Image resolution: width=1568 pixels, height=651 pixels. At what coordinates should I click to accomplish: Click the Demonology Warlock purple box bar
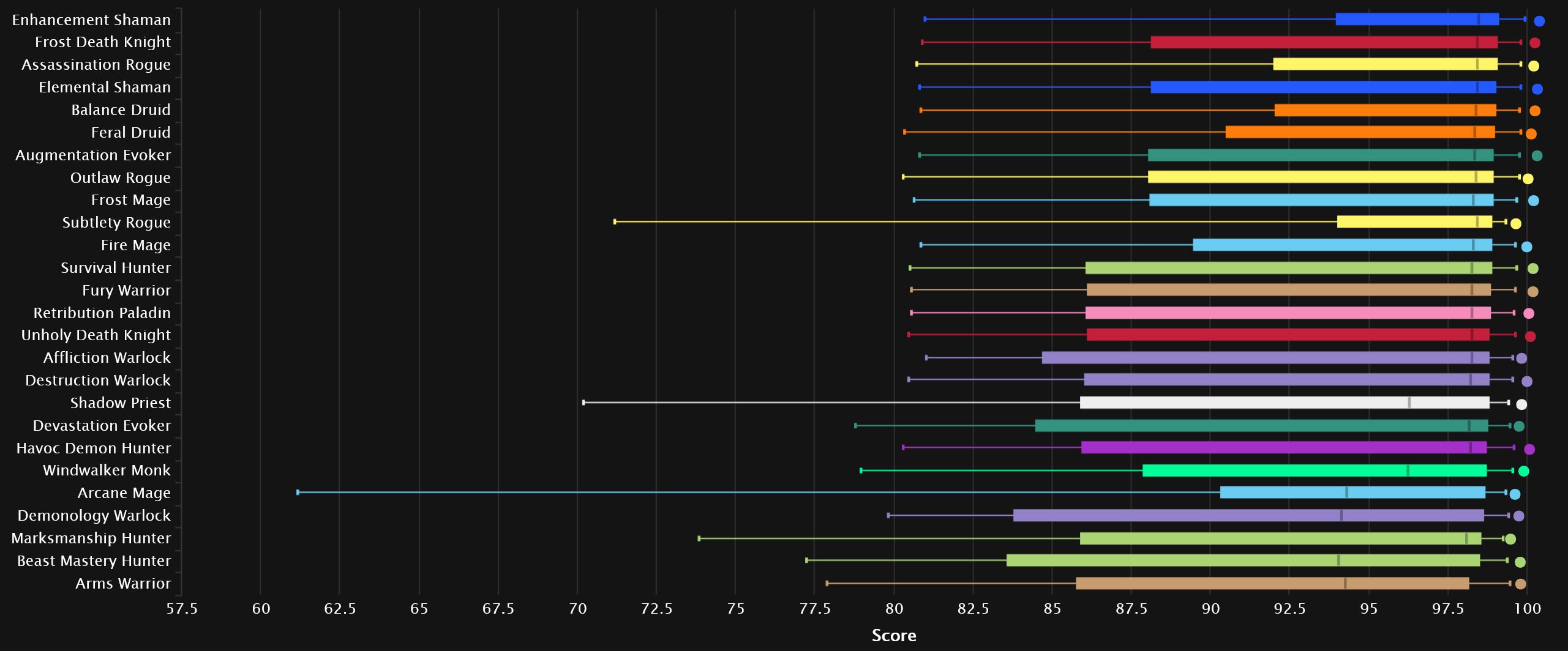point(1248,516)
